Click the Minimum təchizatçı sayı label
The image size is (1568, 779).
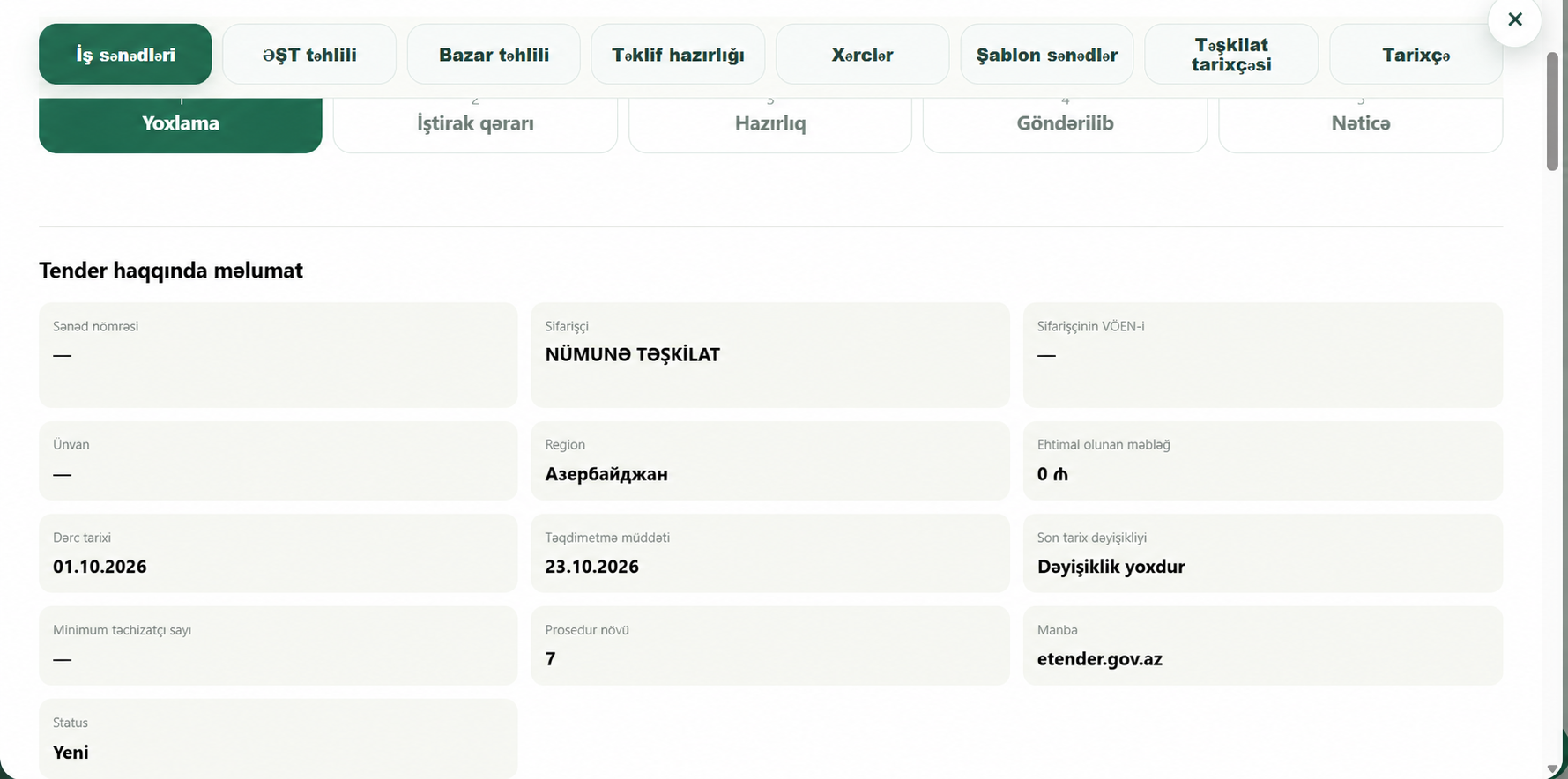click(x=122, y=630)
